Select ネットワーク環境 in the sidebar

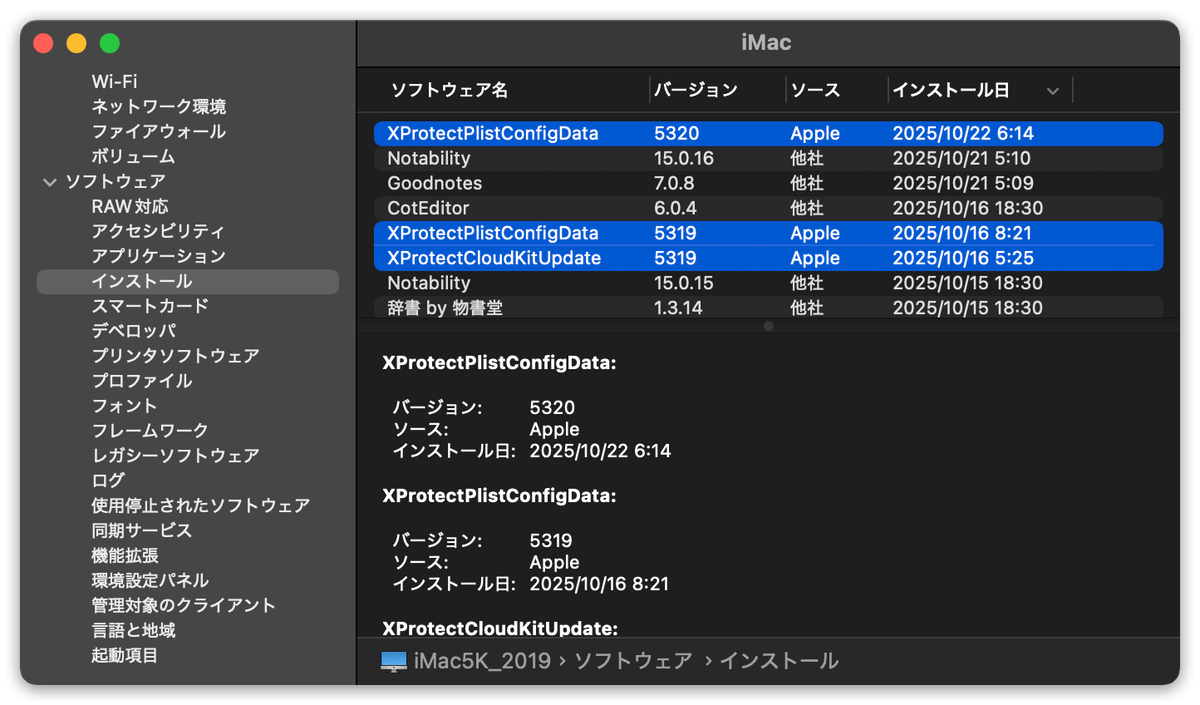[159, 107]
